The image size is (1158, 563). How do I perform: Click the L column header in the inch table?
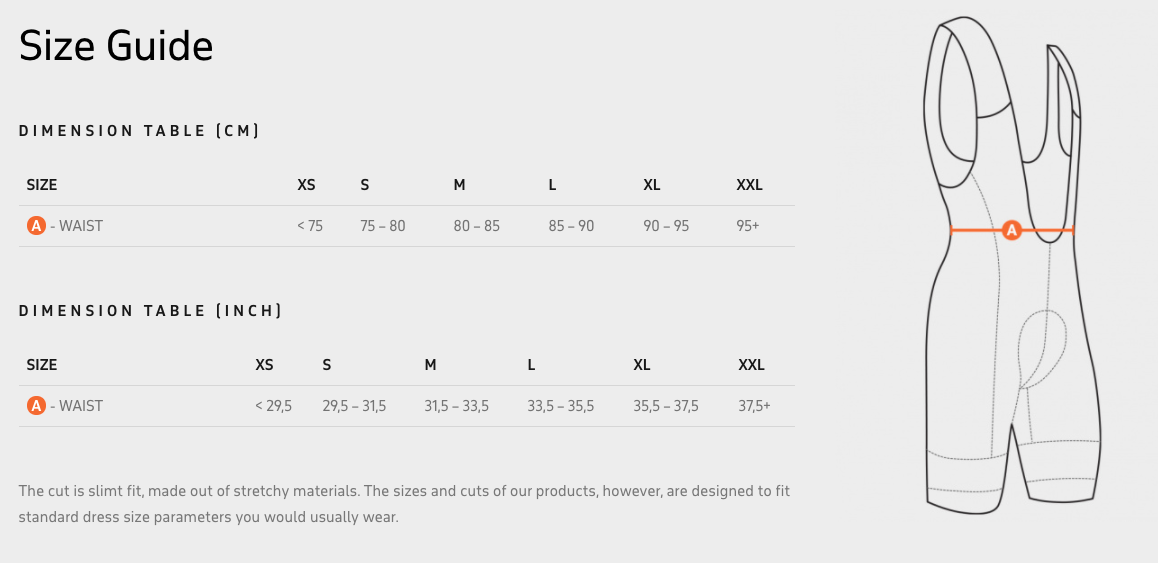pos(532,365)
